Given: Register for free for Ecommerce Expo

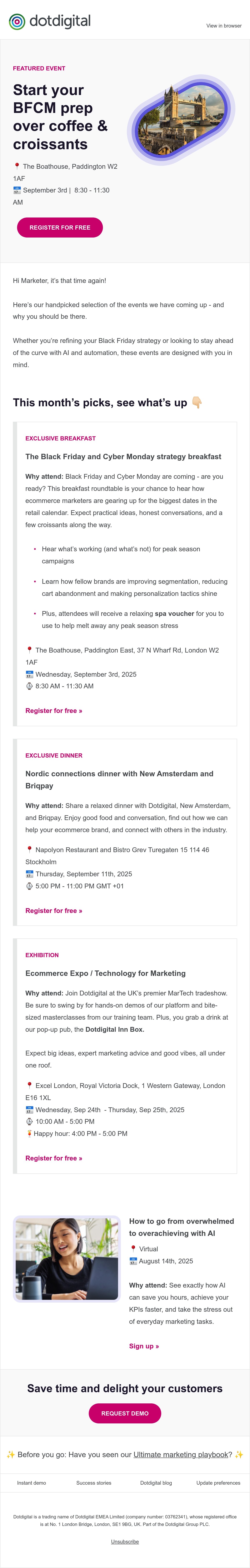Looking at the screenshot, I should point(54,1158).
